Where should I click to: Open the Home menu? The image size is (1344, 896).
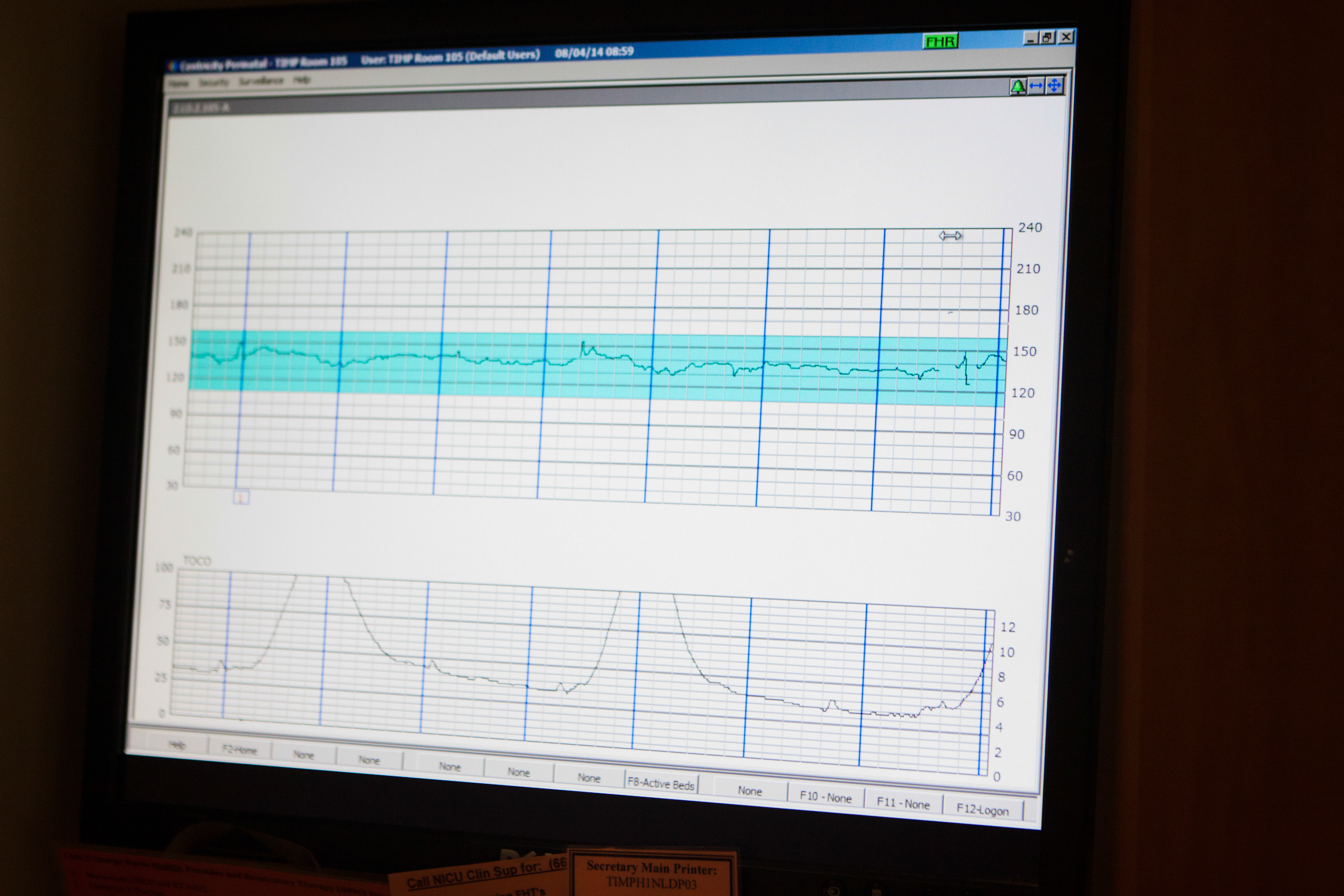179,83
